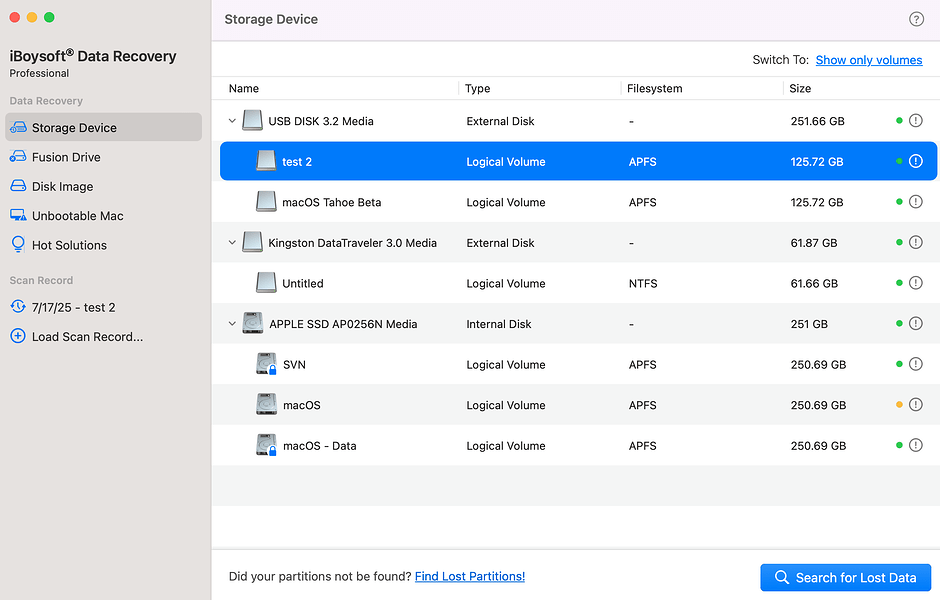Click the locked SVN volume icon

[266, 364]
